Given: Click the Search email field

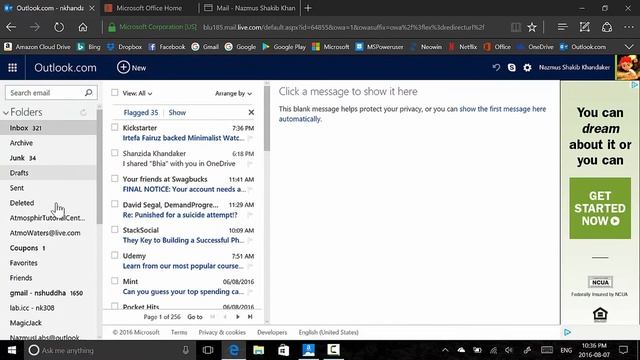Looking at the screenshot, I should [45, 93].
